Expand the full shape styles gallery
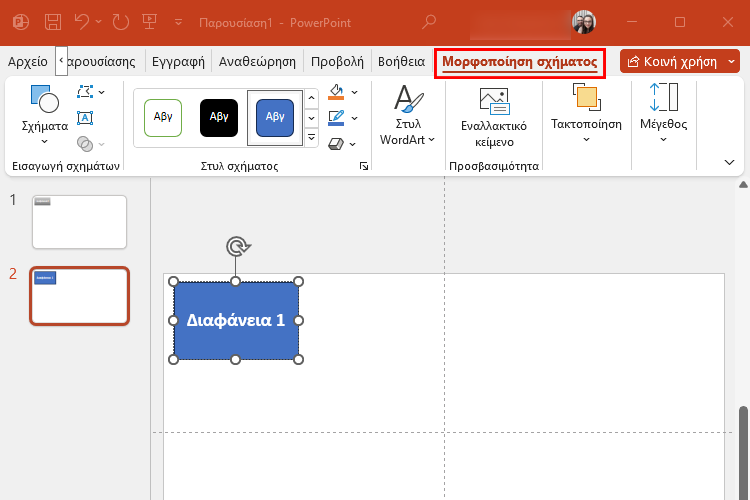Viewport: 750px width, 500px height. tap(311, 138)
